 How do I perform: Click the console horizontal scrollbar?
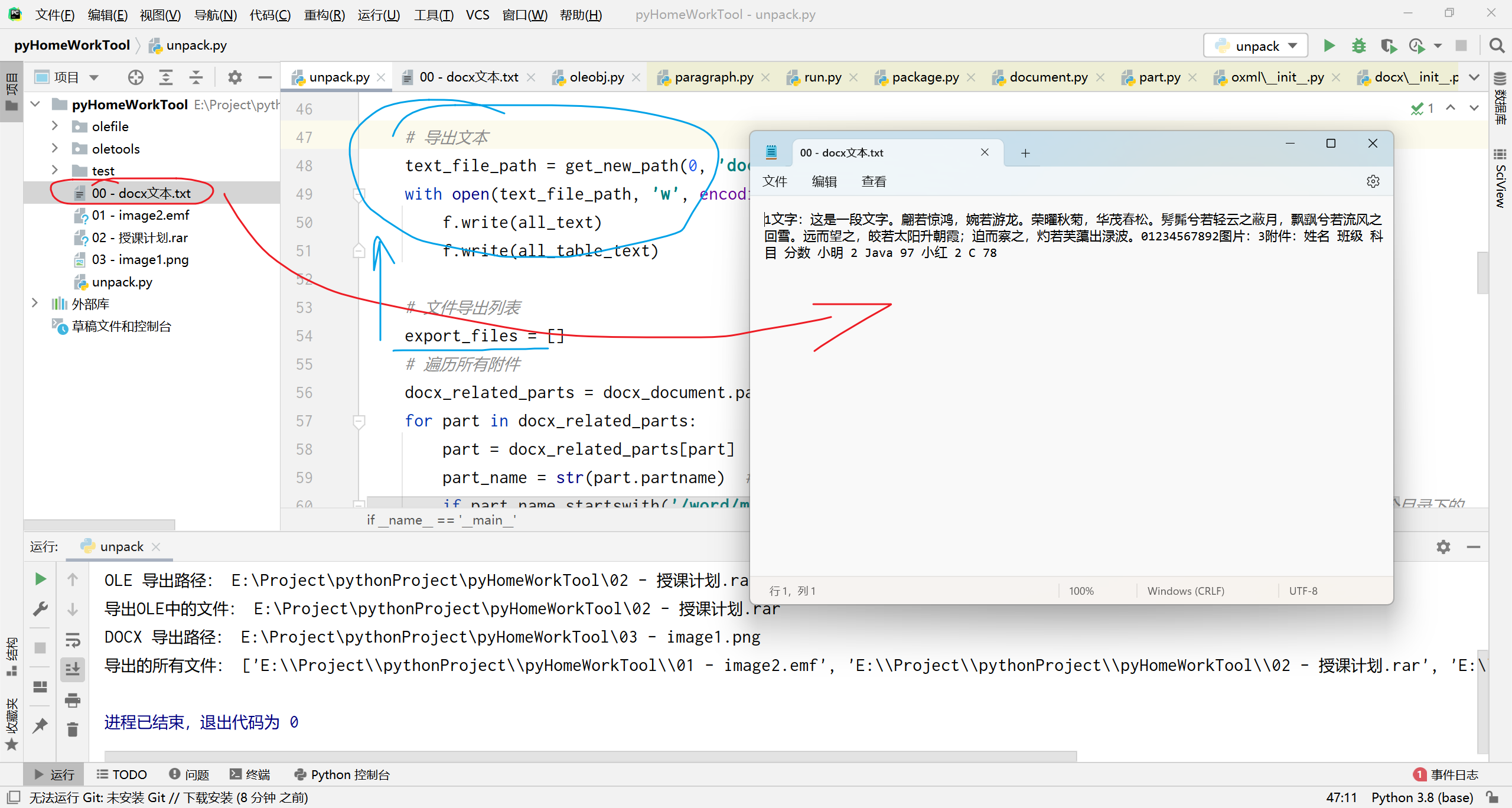[591, 756]
